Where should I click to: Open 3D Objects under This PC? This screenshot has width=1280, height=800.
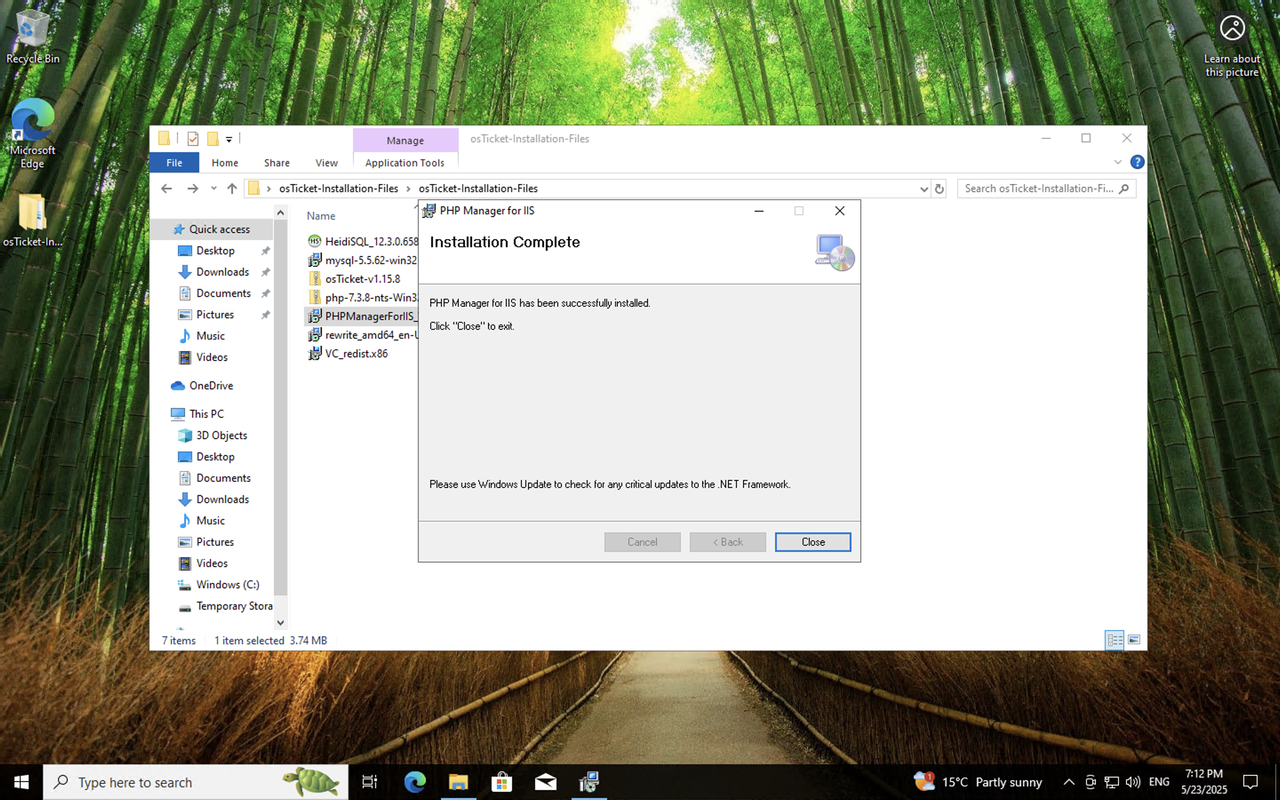coord(221,435)
